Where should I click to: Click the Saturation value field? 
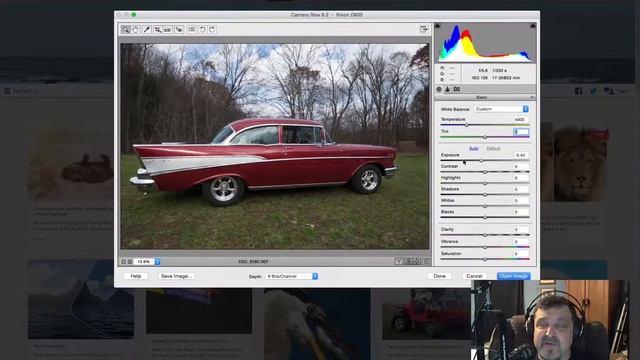pyautogui.click(x=521, y=253)
